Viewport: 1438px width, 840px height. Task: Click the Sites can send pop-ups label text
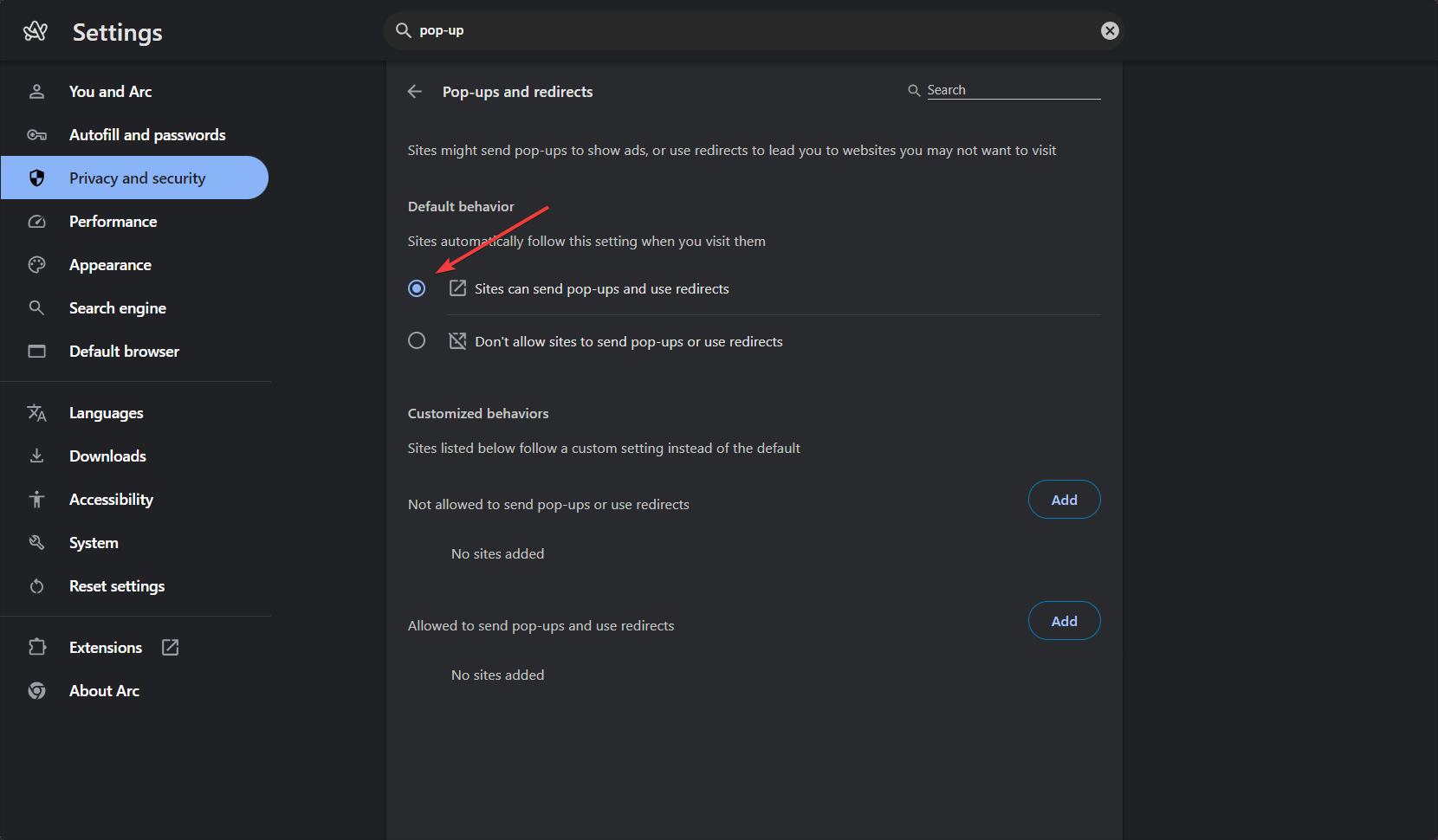click(x=602, y=288)
